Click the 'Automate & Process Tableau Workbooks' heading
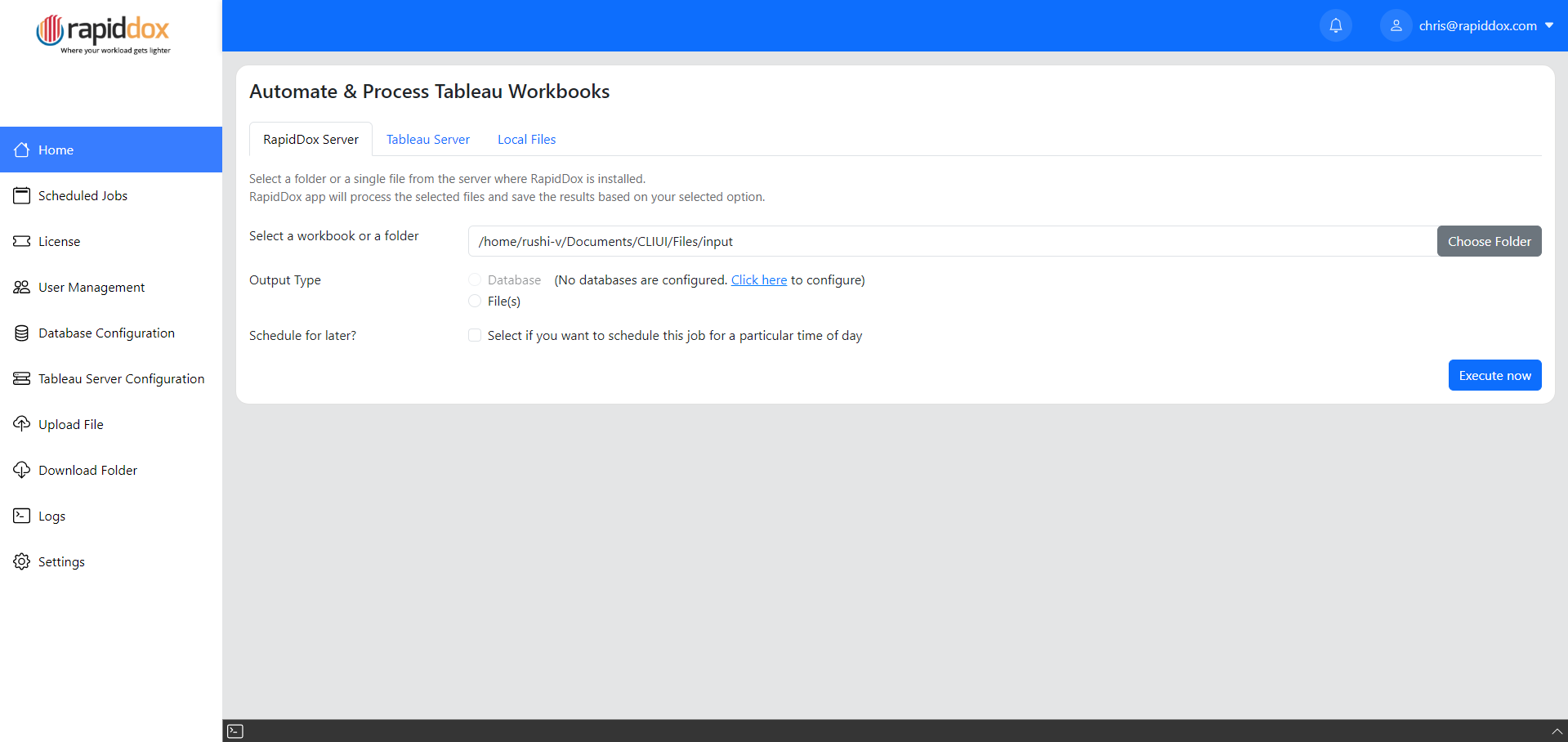This screenshot has height=742, width=1568. click(x=430, y=92)
